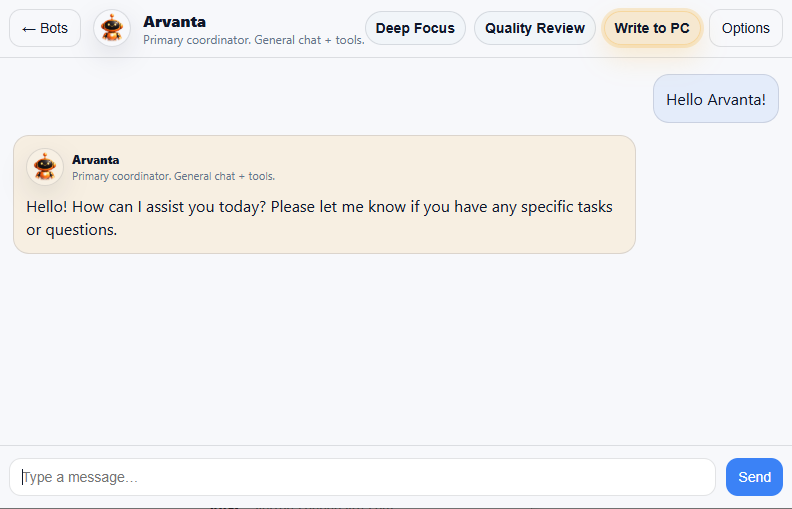
Task: Click the reply subtitle 'Primary coordinator. General chat + tools.'
Action: coord(173,176)
